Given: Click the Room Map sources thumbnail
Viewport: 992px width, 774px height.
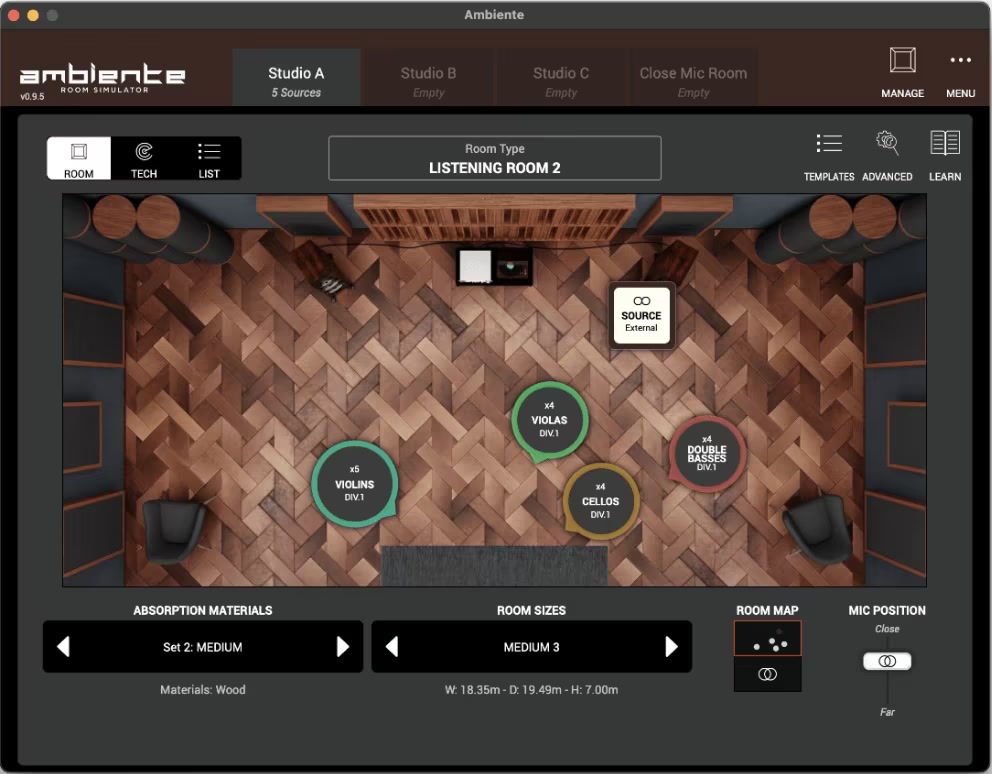Looking at the screenshot, I should pyautogui.click(x=767, y=639).
